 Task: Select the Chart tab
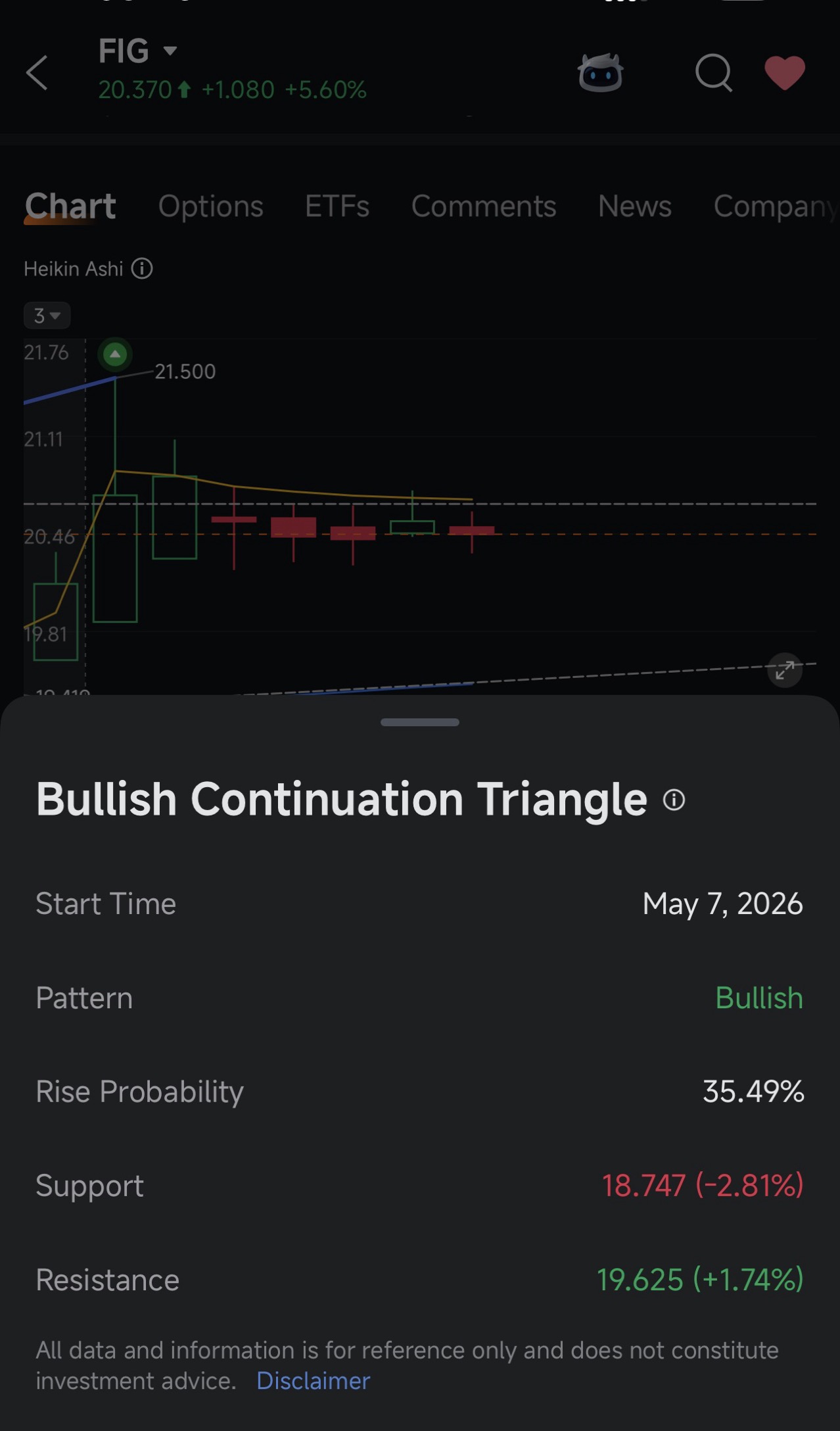[x=70, y=206]
